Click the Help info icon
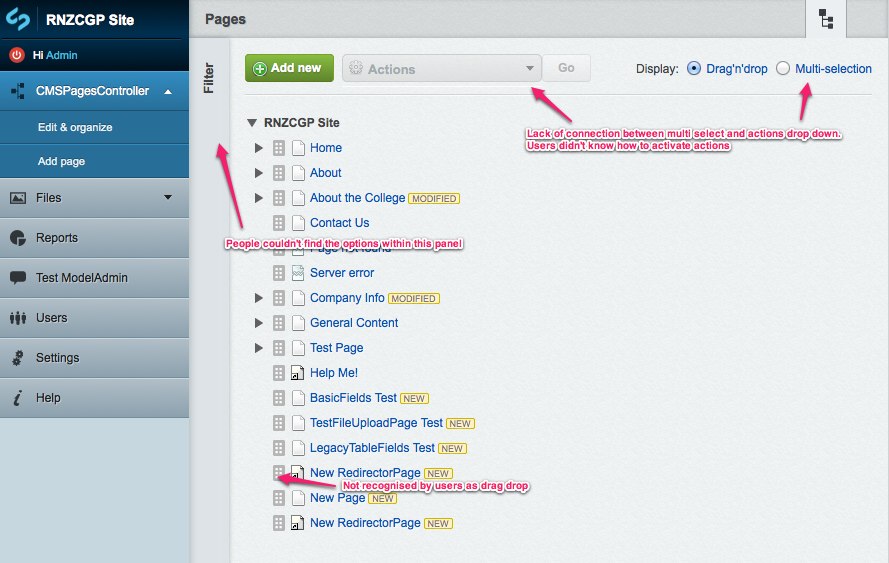889x563 pixels. coord(17,398)
